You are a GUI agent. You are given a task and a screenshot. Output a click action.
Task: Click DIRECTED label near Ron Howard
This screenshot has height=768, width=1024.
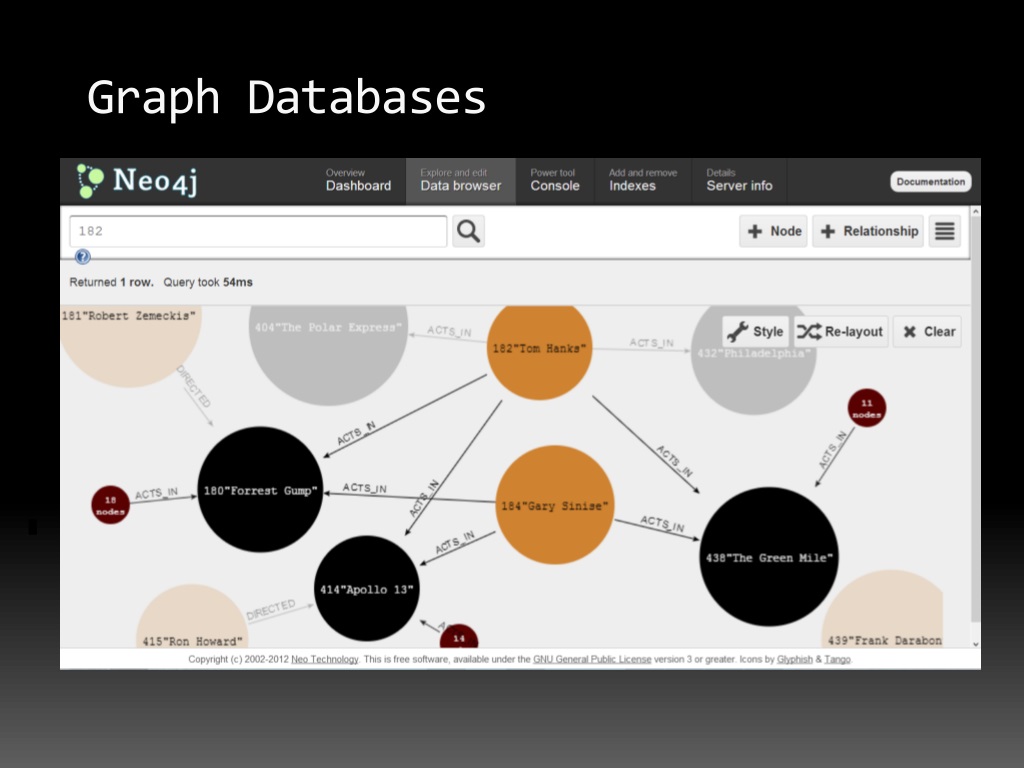(x=271, y=609)
